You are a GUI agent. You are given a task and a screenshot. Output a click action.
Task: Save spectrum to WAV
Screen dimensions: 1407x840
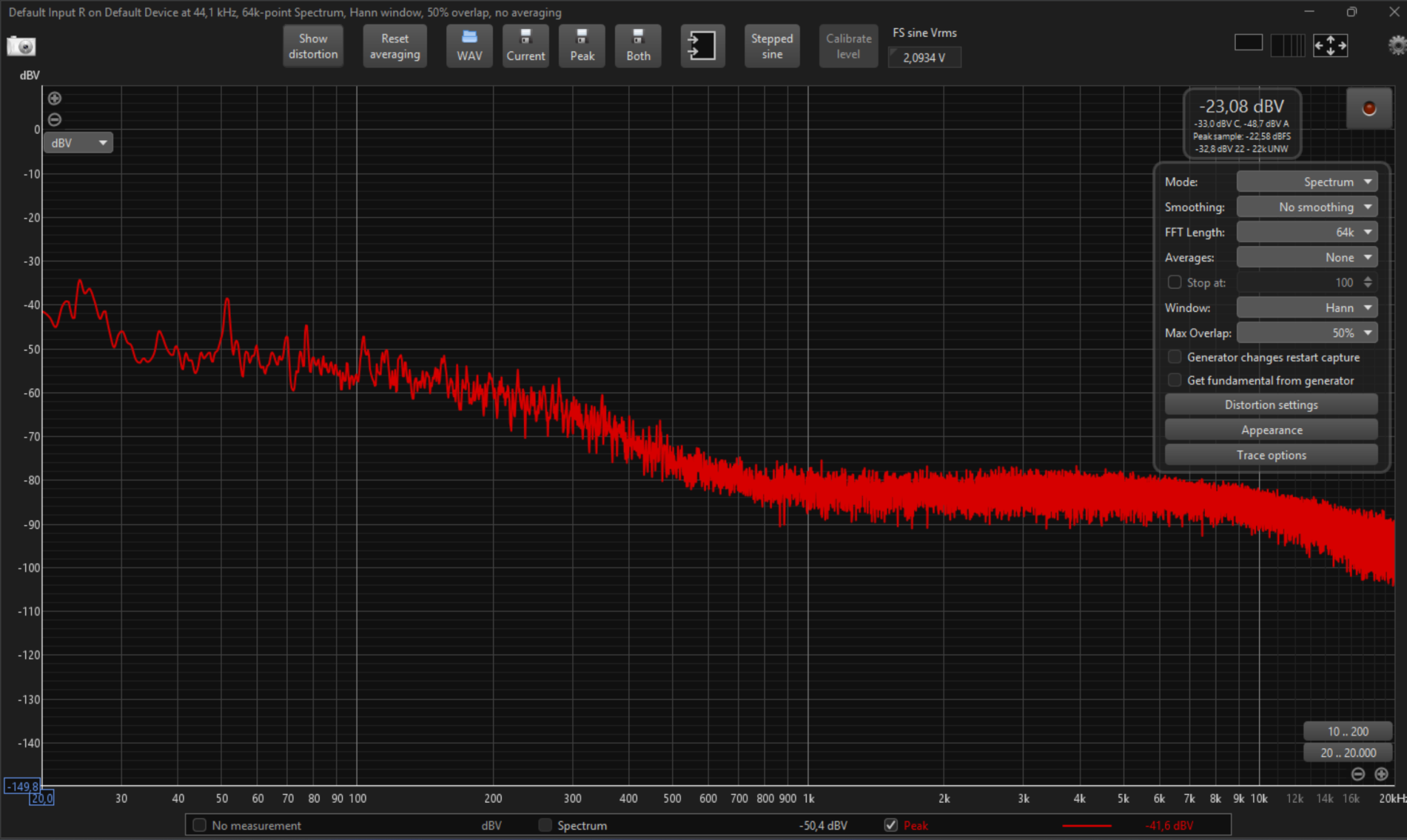point(469,46)
